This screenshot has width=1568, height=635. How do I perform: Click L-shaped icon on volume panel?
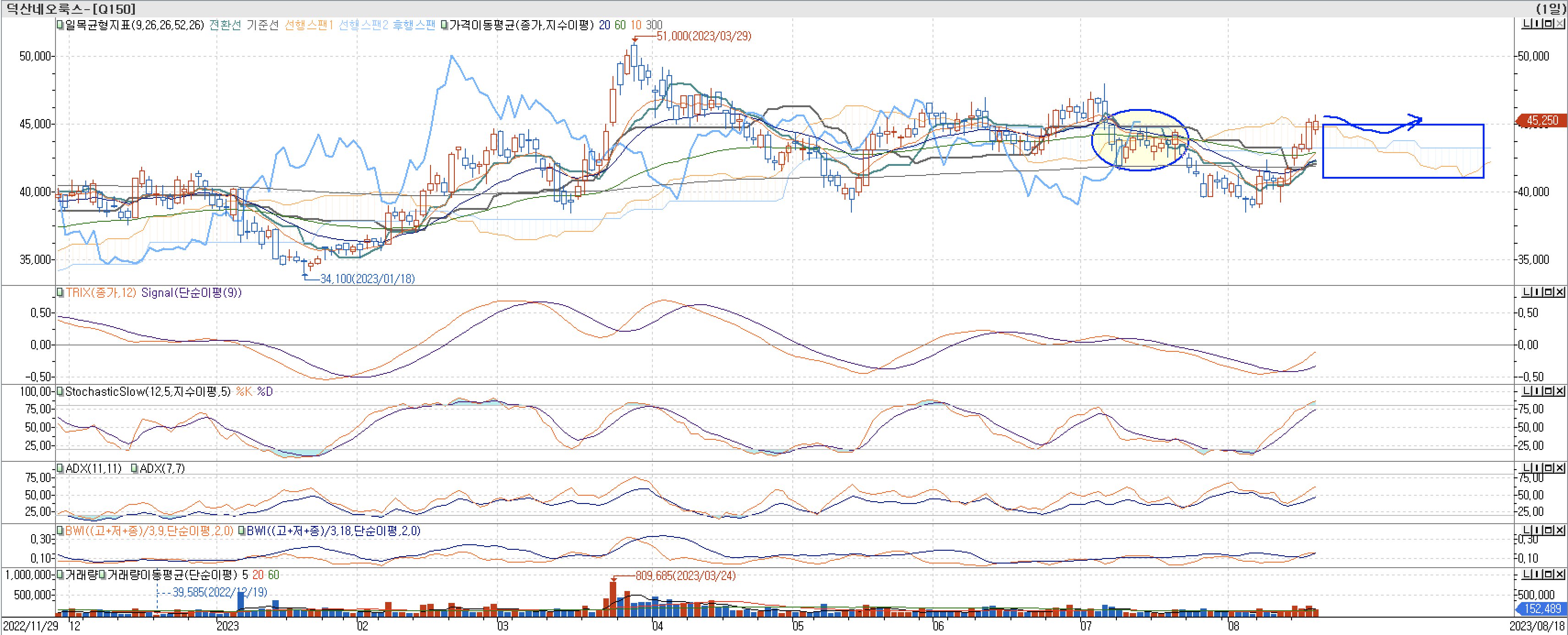pos(1527,574)
